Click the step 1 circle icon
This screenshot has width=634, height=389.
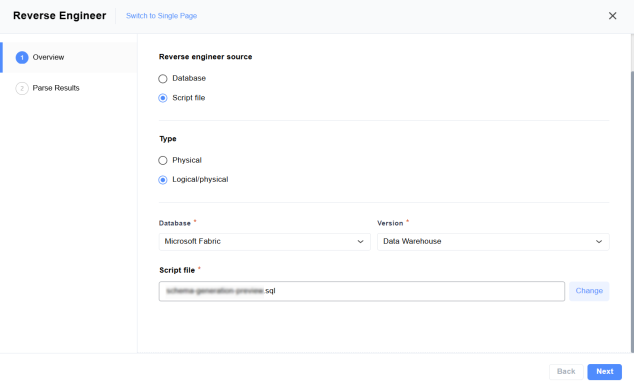click(22, 57)
